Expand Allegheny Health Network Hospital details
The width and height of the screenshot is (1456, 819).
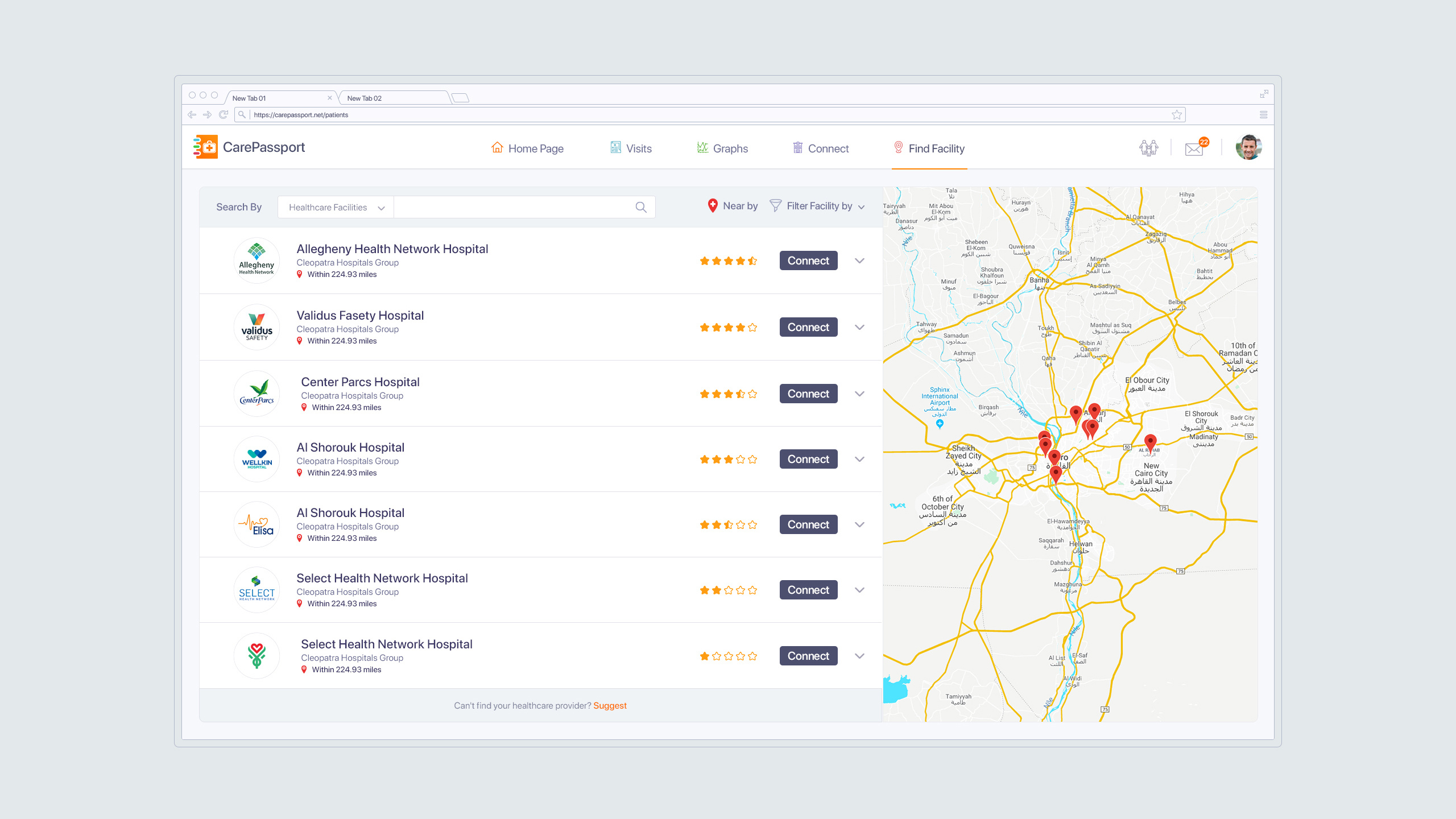pyautogui.click(x=859, y=261)
